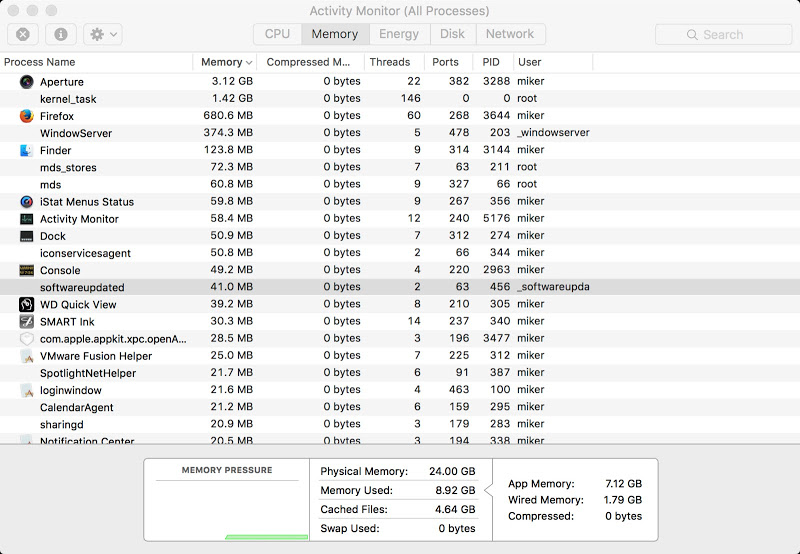Select the Finder app icon
Screen dimensions: 800x554
coord(27,150)
